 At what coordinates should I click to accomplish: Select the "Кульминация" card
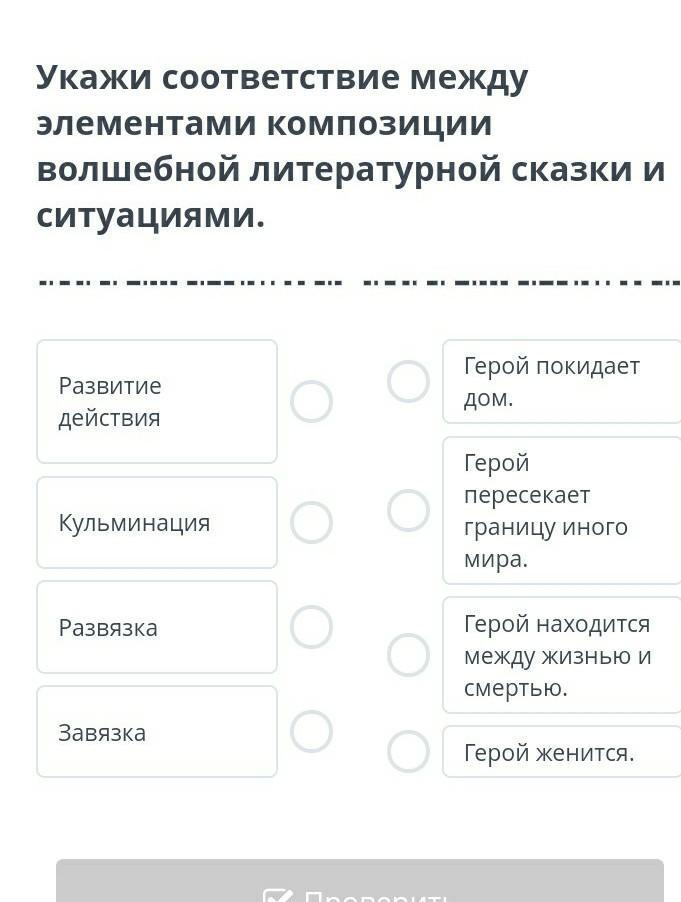point(157,522)
